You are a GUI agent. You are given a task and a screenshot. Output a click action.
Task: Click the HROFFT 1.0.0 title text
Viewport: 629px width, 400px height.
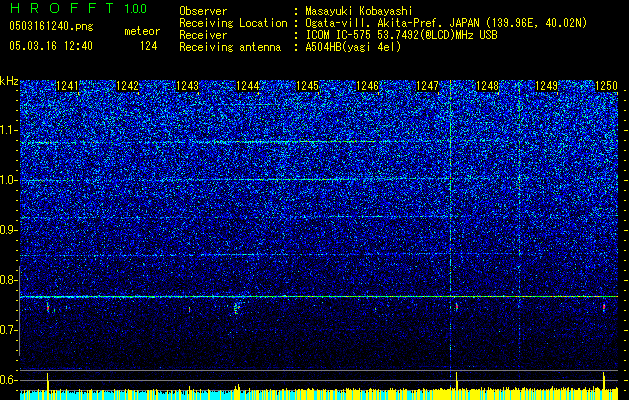78,8
